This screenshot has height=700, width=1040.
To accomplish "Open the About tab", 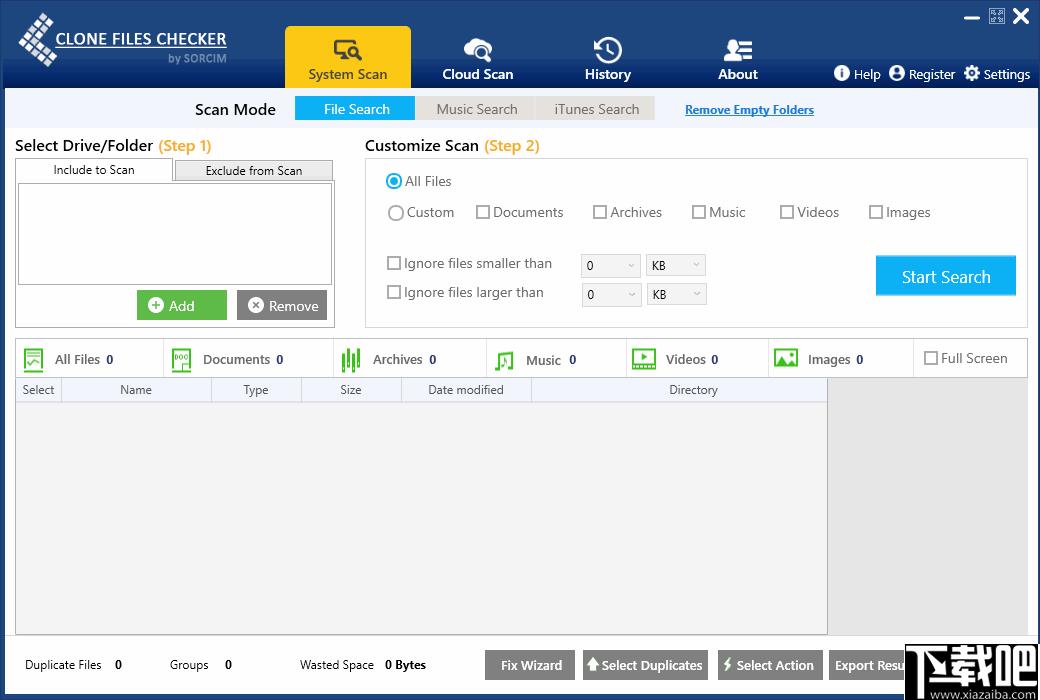I will [x=738, y=58].
